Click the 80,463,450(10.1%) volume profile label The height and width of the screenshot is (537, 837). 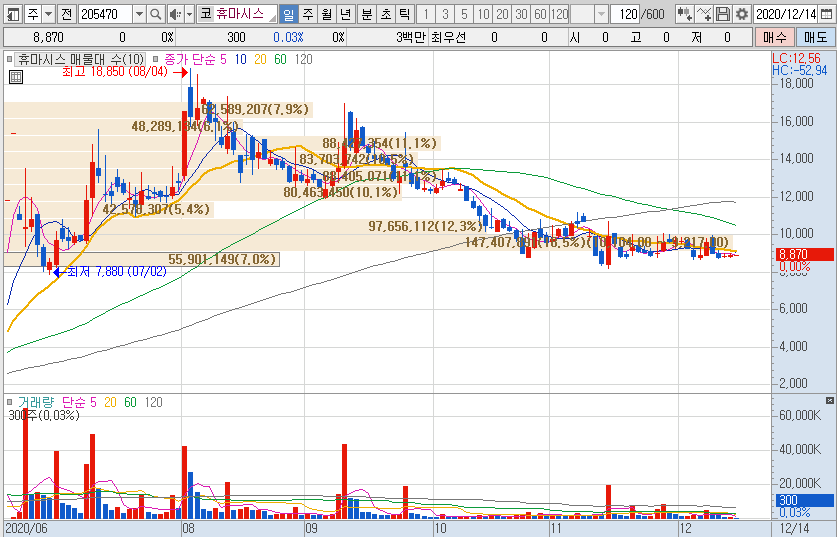click(341, 192)
